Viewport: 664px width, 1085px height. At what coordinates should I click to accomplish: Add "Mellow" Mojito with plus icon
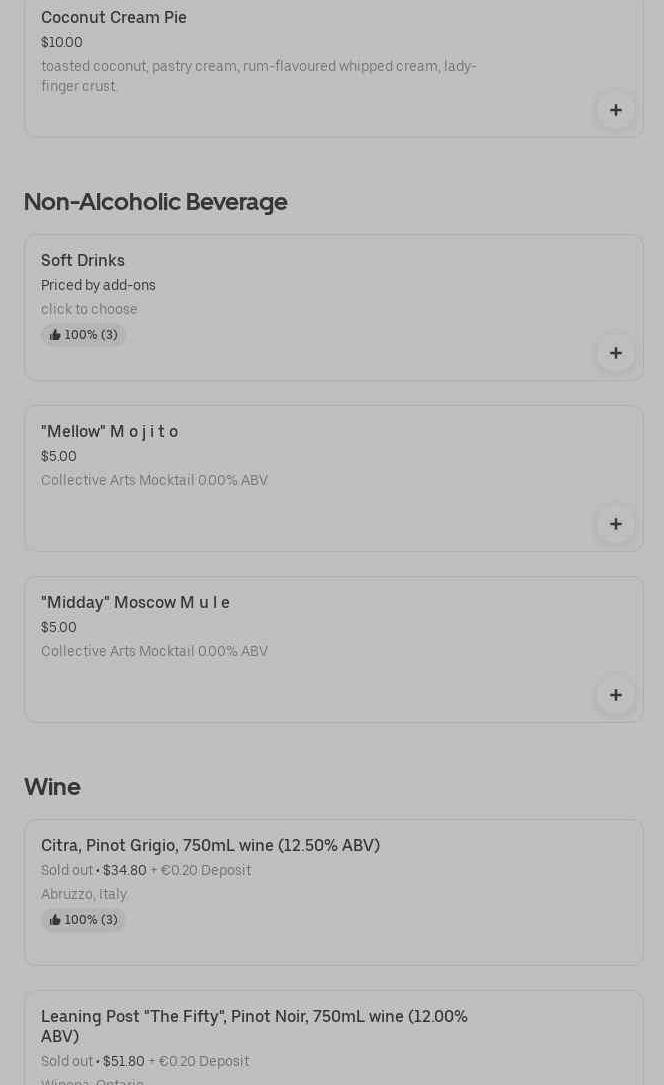pos(615,524)
